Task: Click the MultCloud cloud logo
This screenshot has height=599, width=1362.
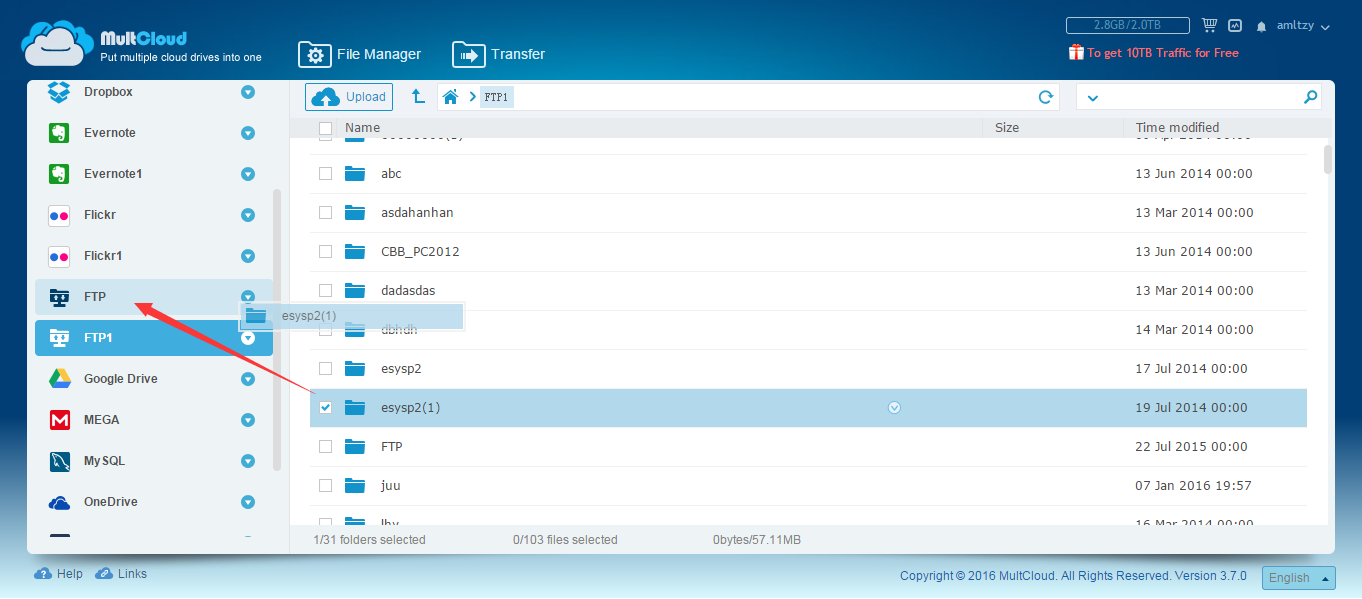Action: point(57,43)
